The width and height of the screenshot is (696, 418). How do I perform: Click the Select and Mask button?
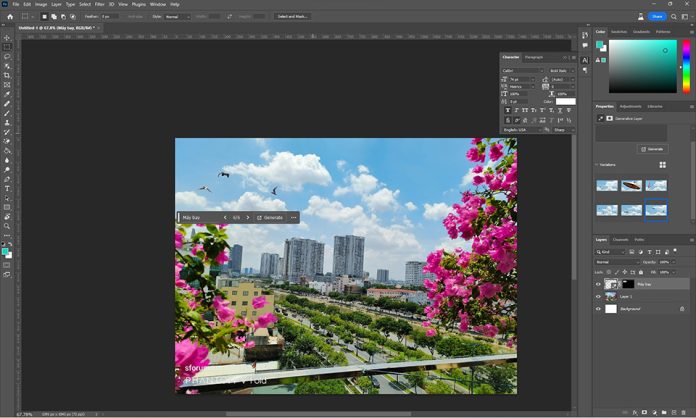pos(293,16)
